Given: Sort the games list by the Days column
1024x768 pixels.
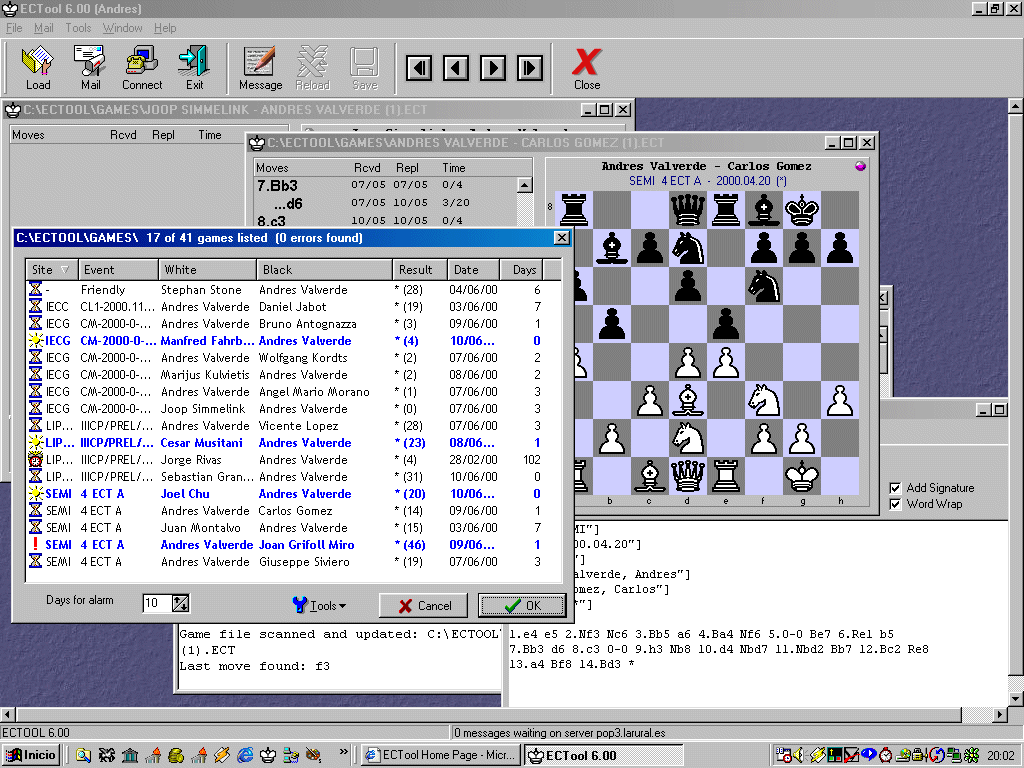Looking at the screenshot, I should pos(521,270).
